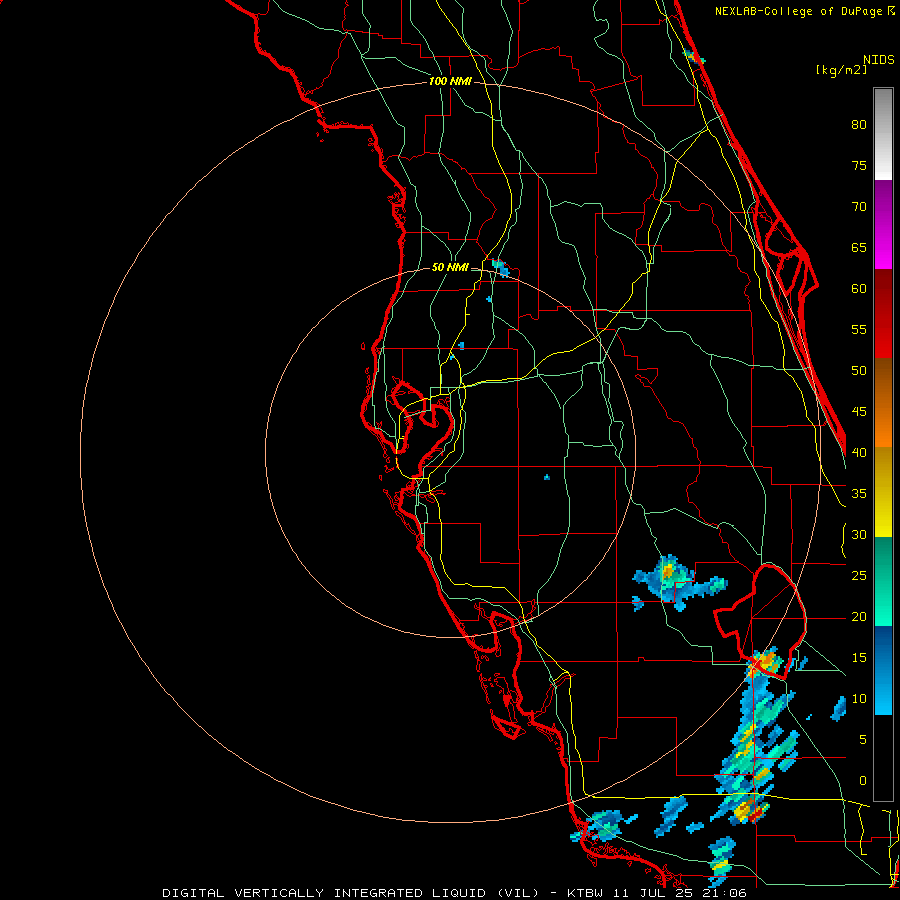The image size is (900, 900).
Task: Click the 0 value on the color scale
Action: 863,781
